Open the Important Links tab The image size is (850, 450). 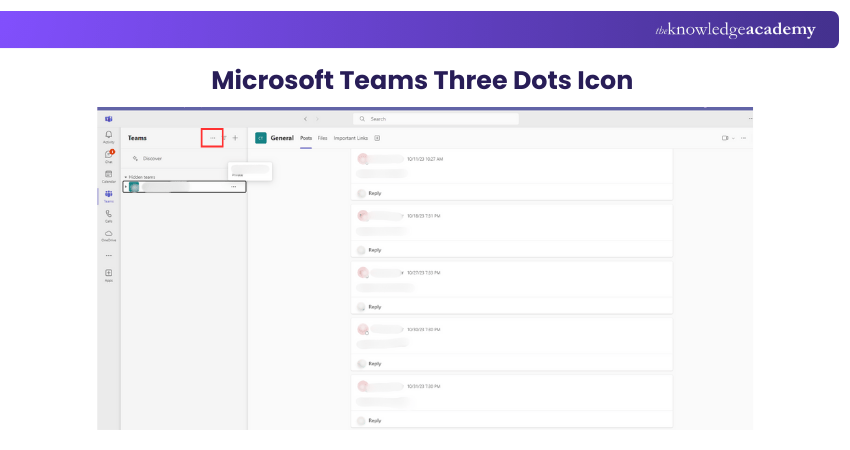point(351,138)
